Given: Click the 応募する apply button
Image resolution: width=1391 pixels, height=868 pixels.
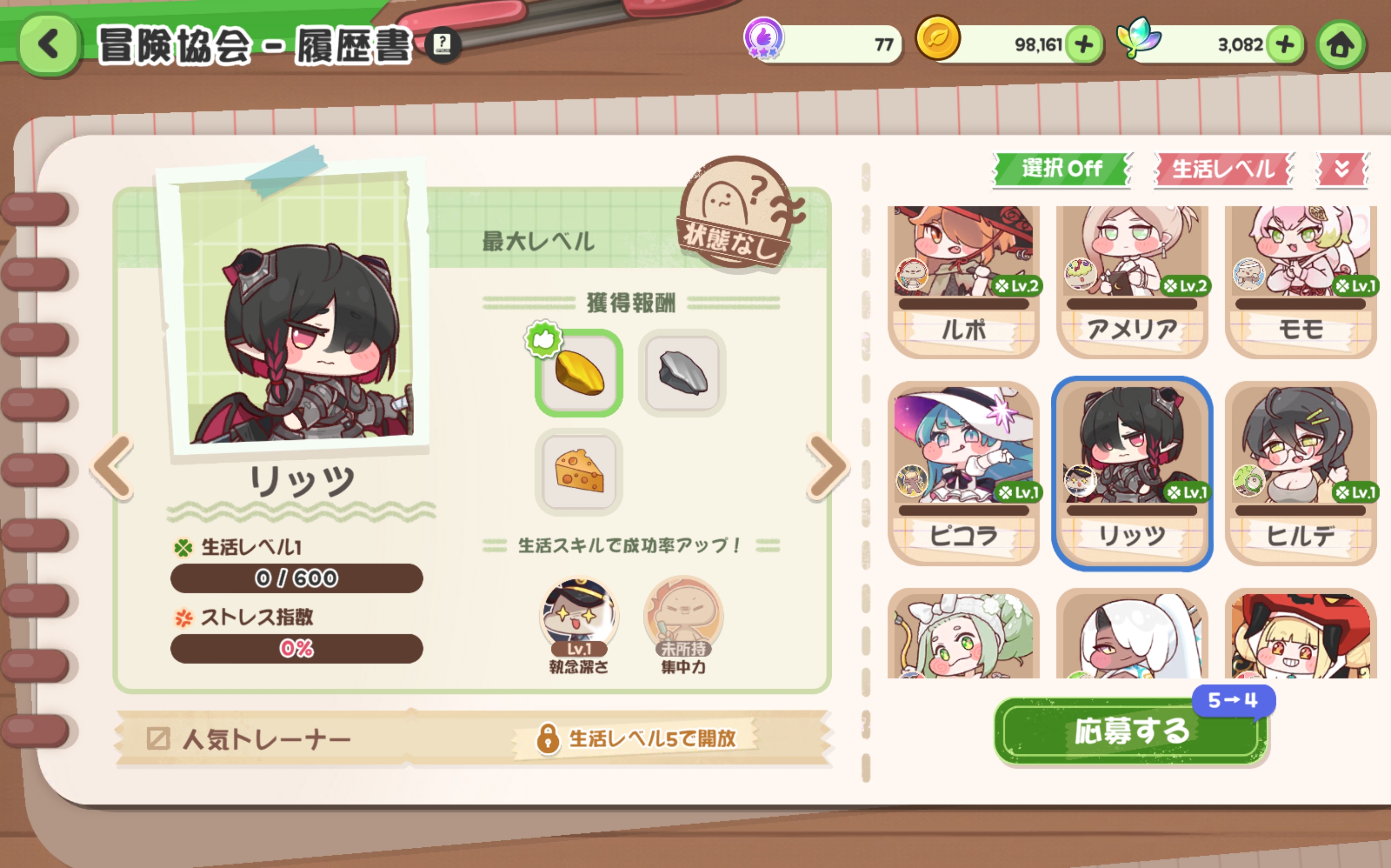Looking at the screenshot, I should [1131, 731].
